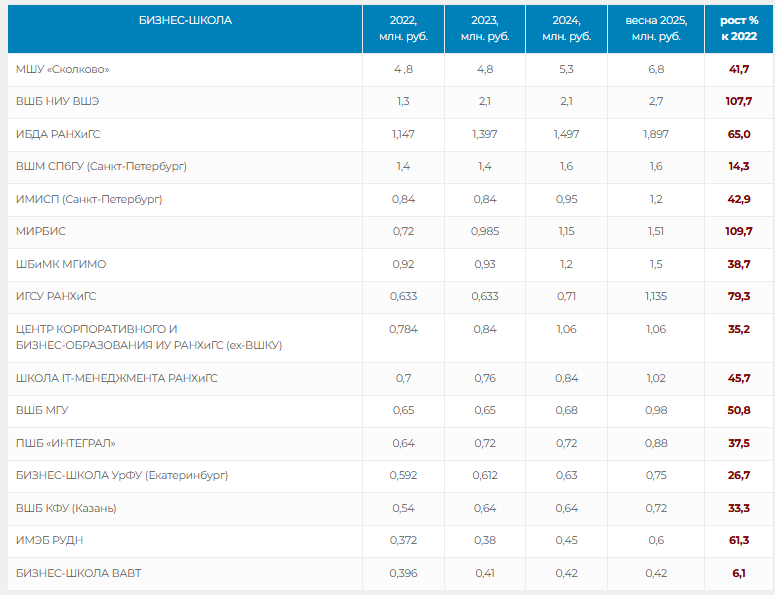Image resolution: width=775 pixels, height=595 pixels.
Task: Click ИБДА РАНХиГС 2023 price 1,397
Action: [x=485, y=134]
